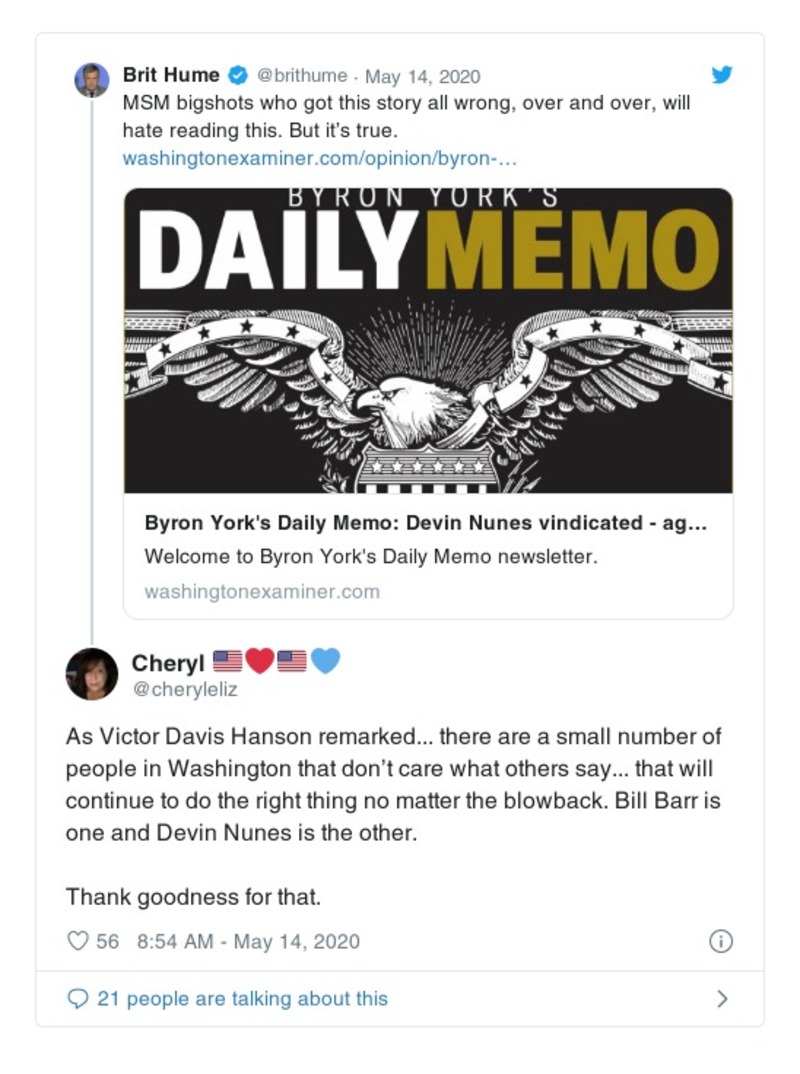Click Brit Hume's verified badge
Screen dimensions: 800x1074
click(238, 76)
